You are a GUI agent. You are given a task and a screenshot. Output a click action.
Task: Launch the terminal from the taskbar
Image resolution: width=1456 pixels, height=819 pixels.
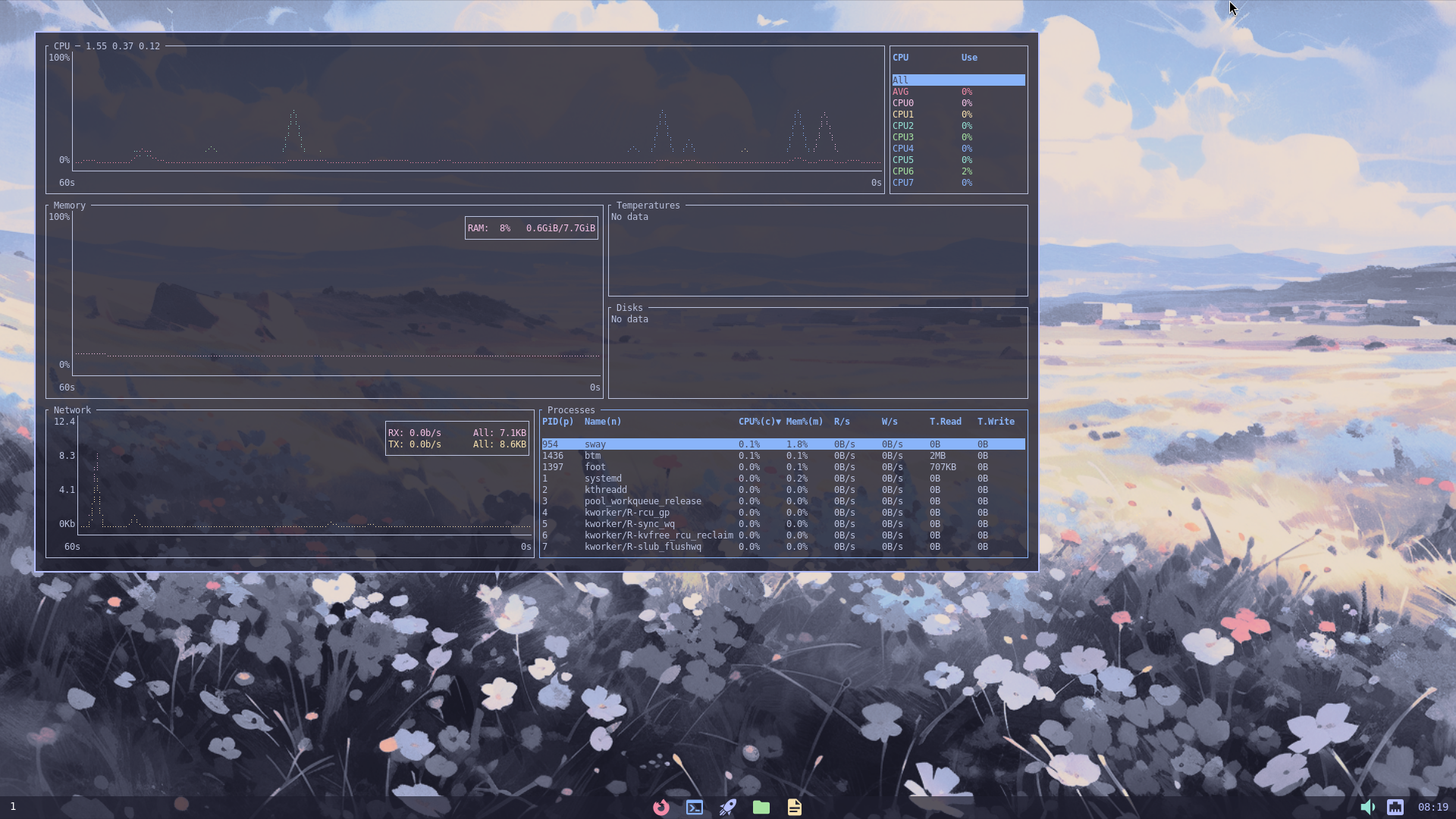(695, 807)
